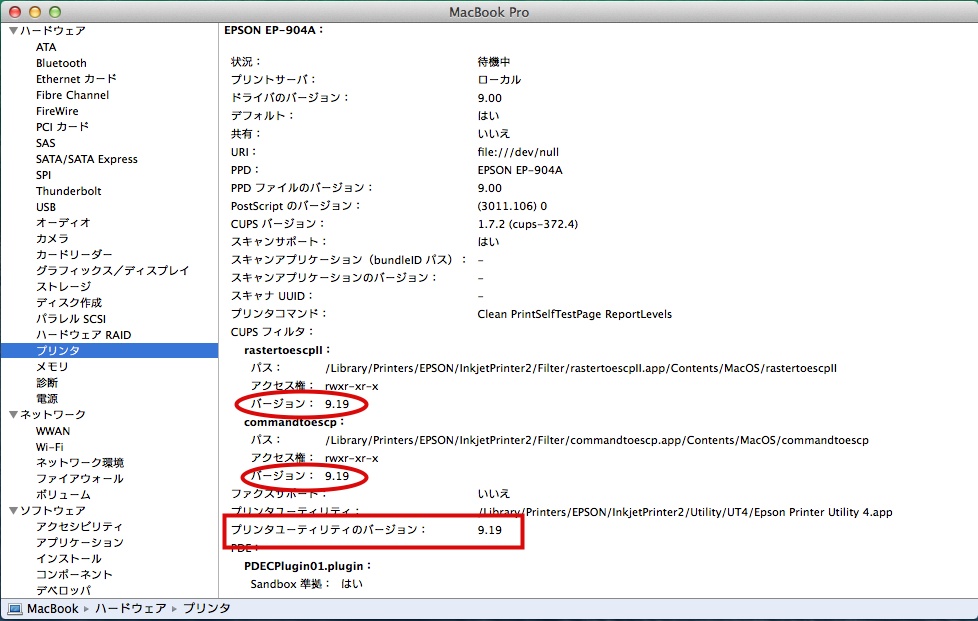Select カメラ in the sidebar
This screenshot has width=978, height=621.
[x=52, y=239]
